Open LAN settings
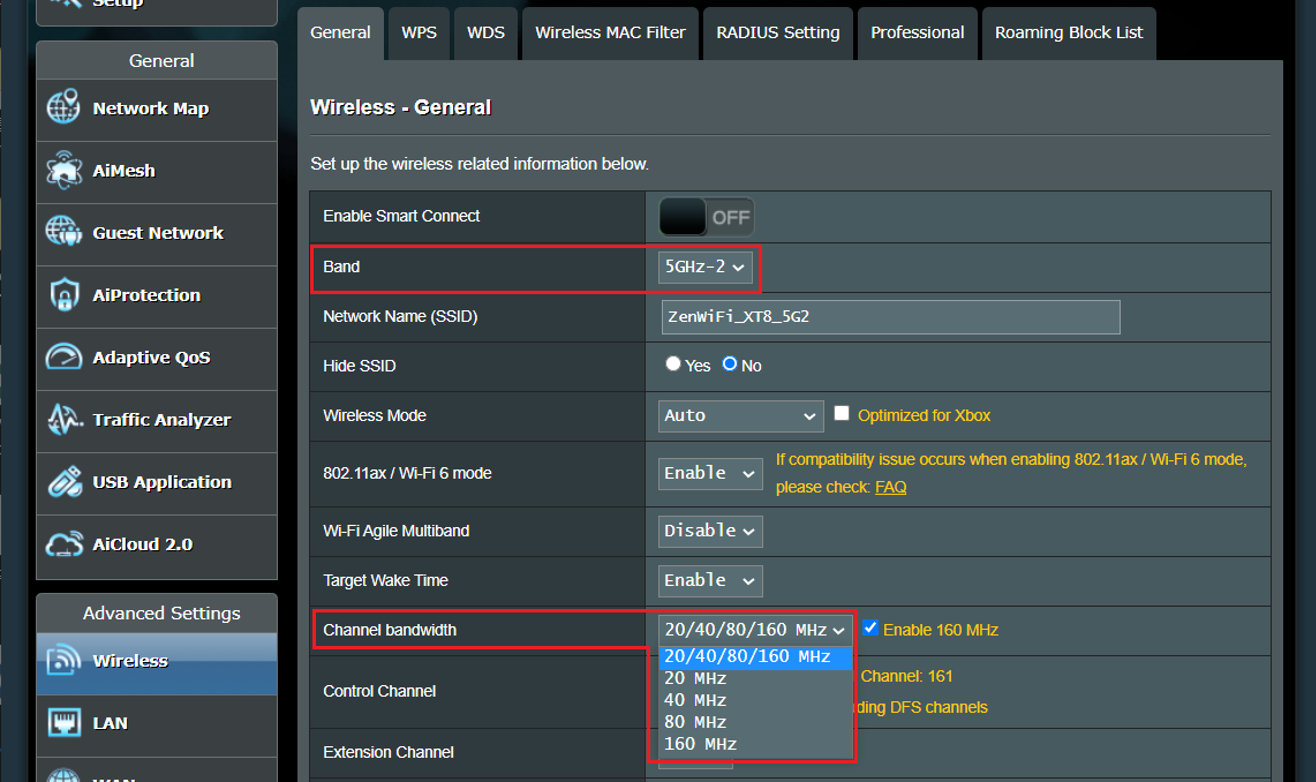Image resolution: width=1316 pixels, height=782 pixels. pos(157,724)
